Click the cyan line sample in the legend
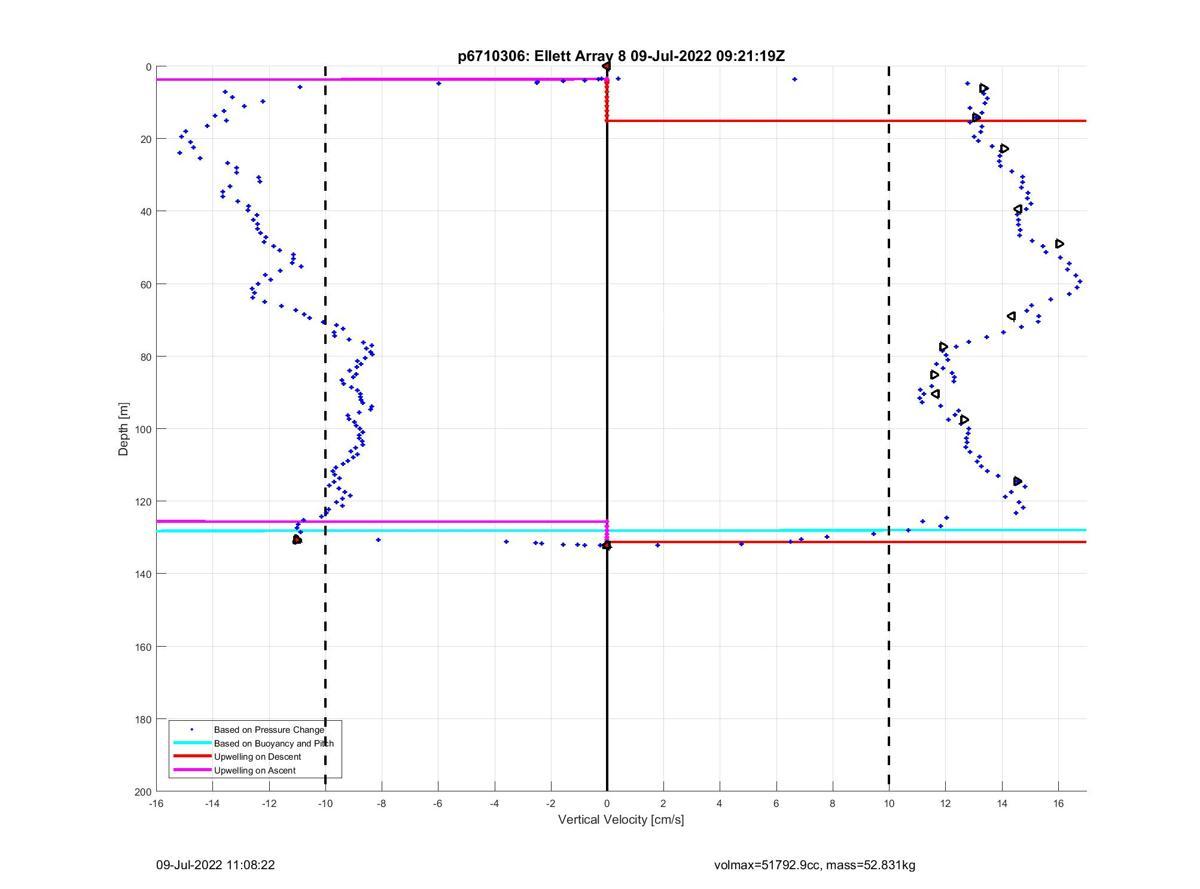The image size is (1200, 889). (191, 743)
